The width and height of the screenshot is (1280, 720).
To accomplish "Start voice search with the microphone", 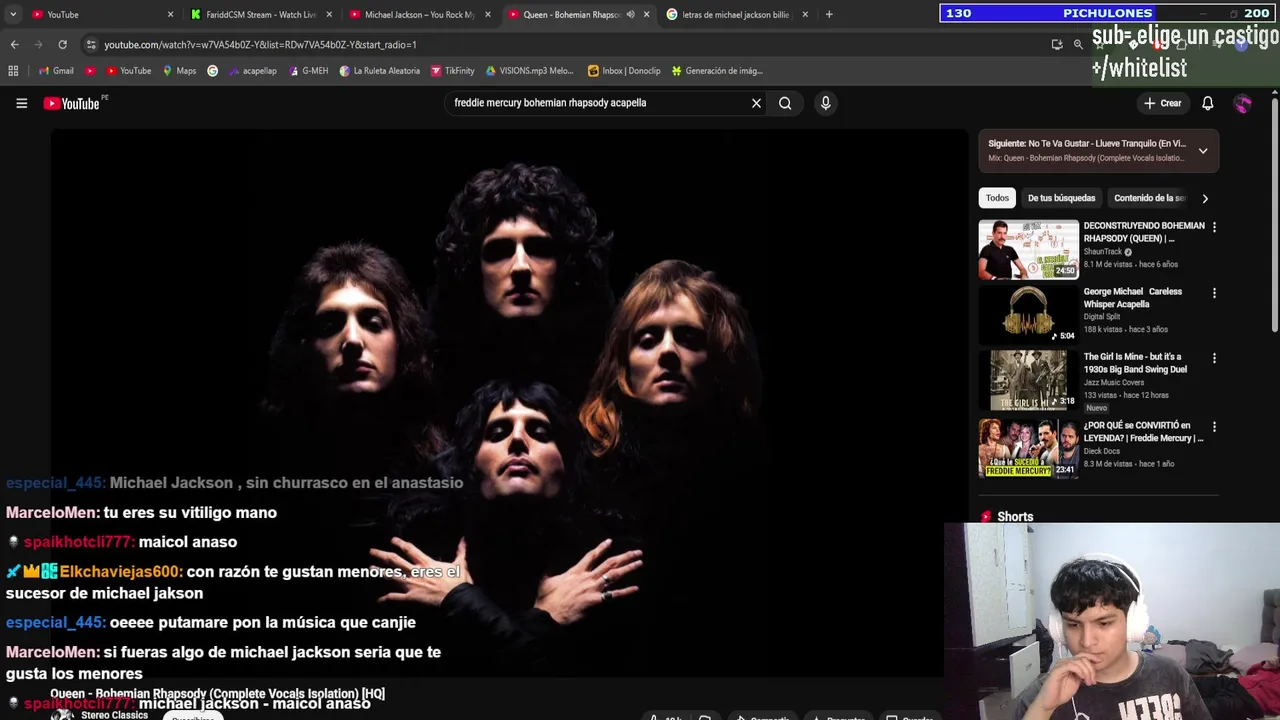I will [x=825, y=103].
